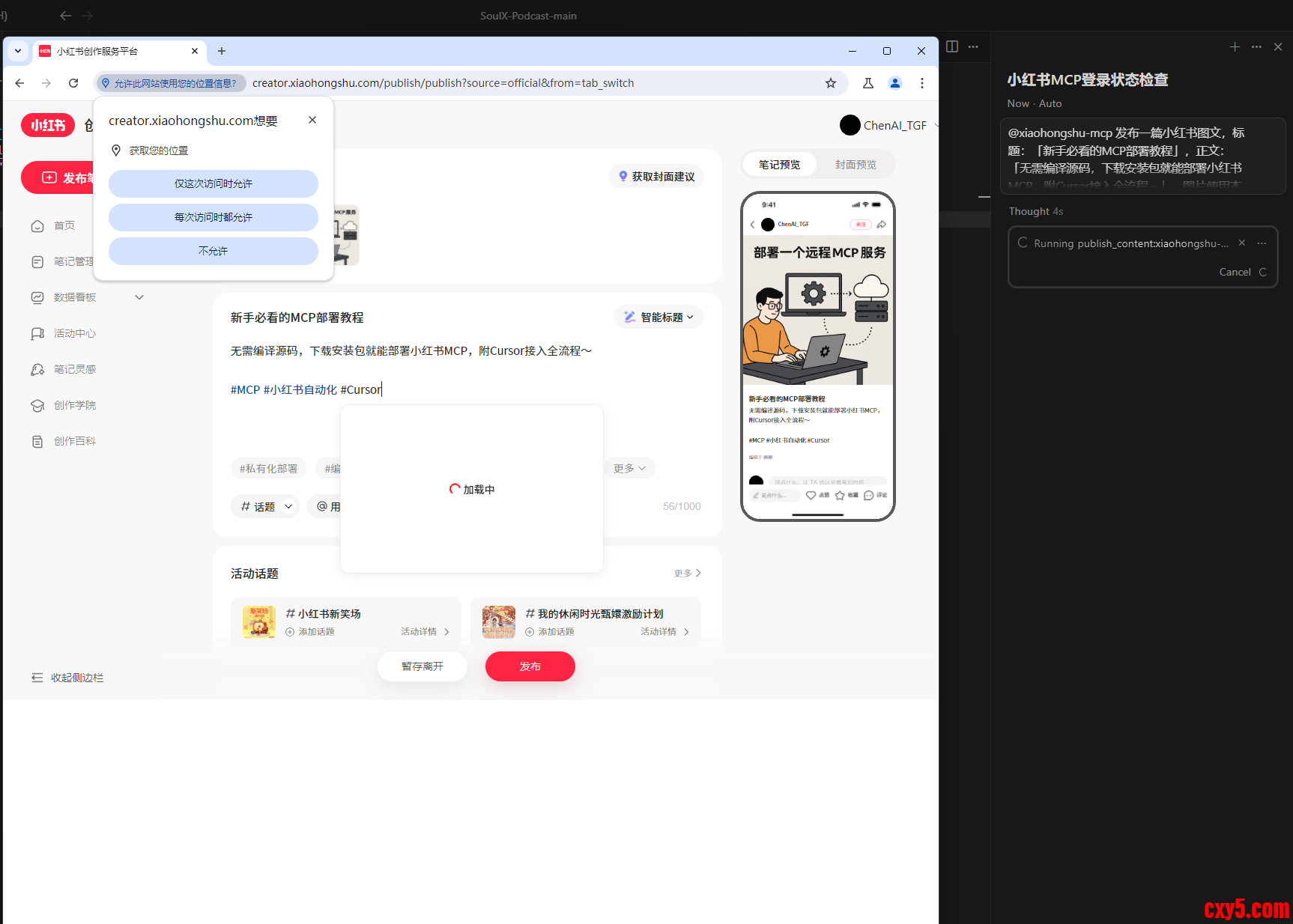Viewport: 1293px width, 924px height.
Task: Click the 小红书 logo
Action: click(x=48, y=125)
